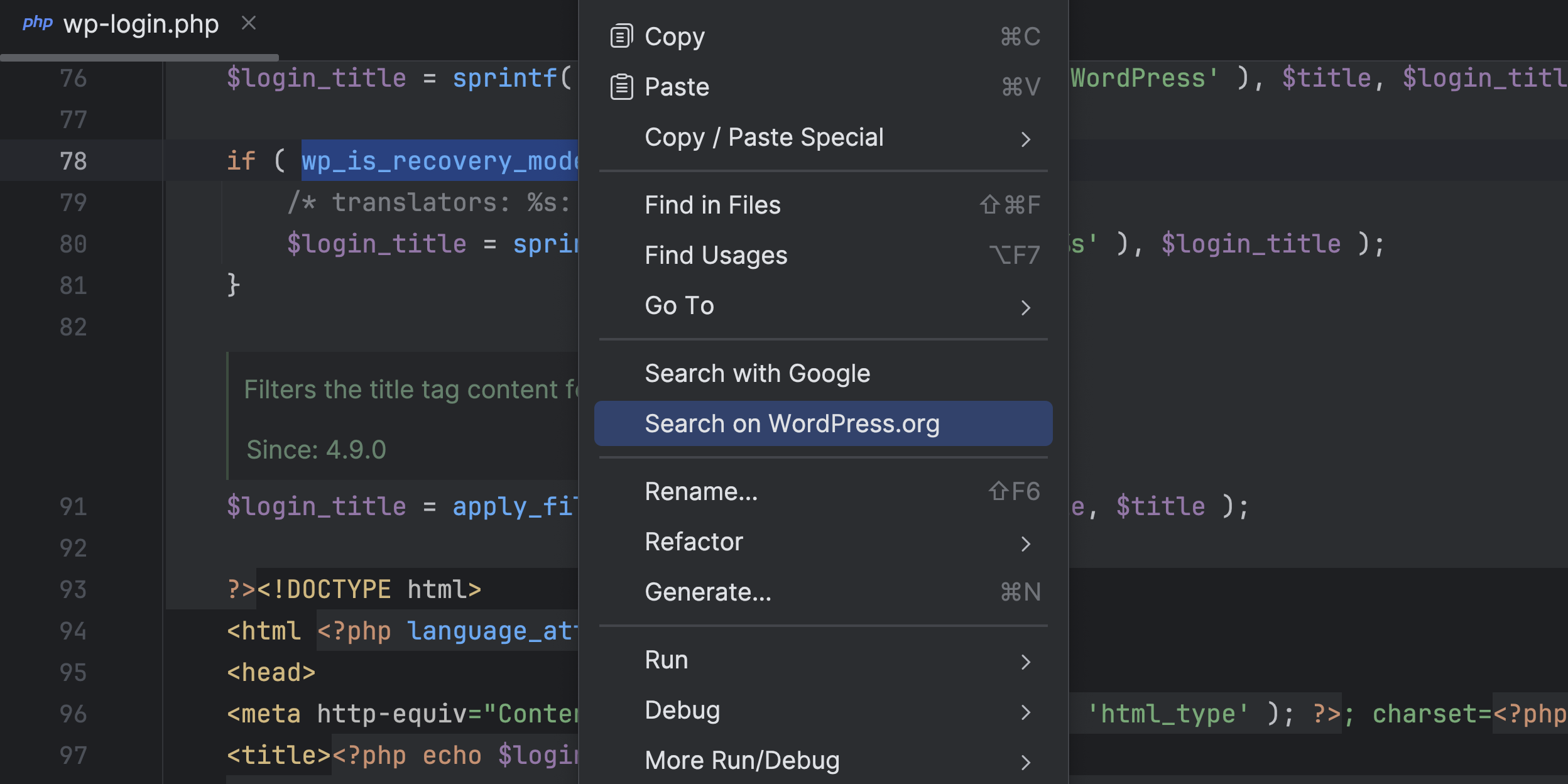Select Paste from the context menu

pos(677,86)
